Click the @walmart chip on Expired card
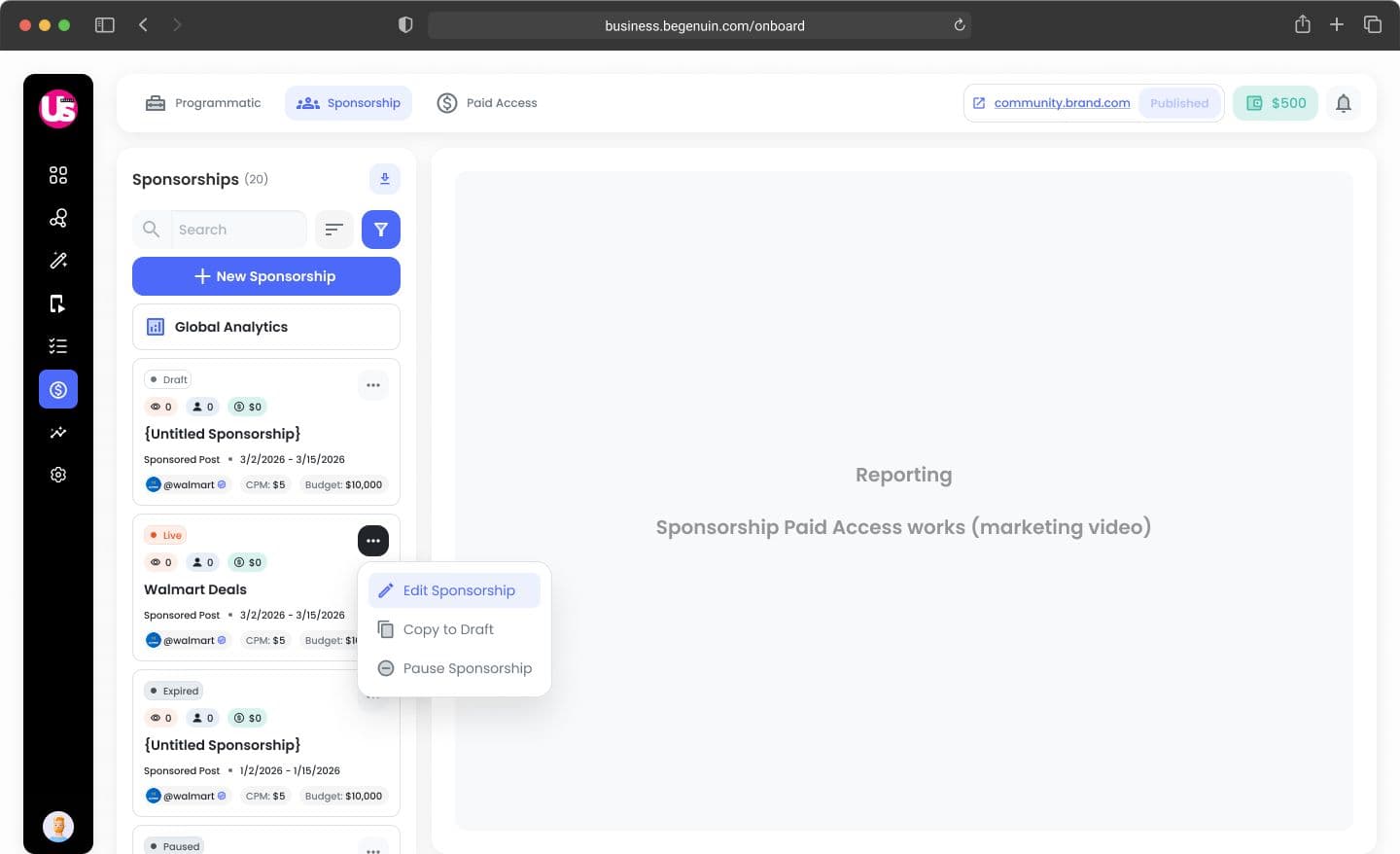The image size is (1400, 854). pos(187,796)
